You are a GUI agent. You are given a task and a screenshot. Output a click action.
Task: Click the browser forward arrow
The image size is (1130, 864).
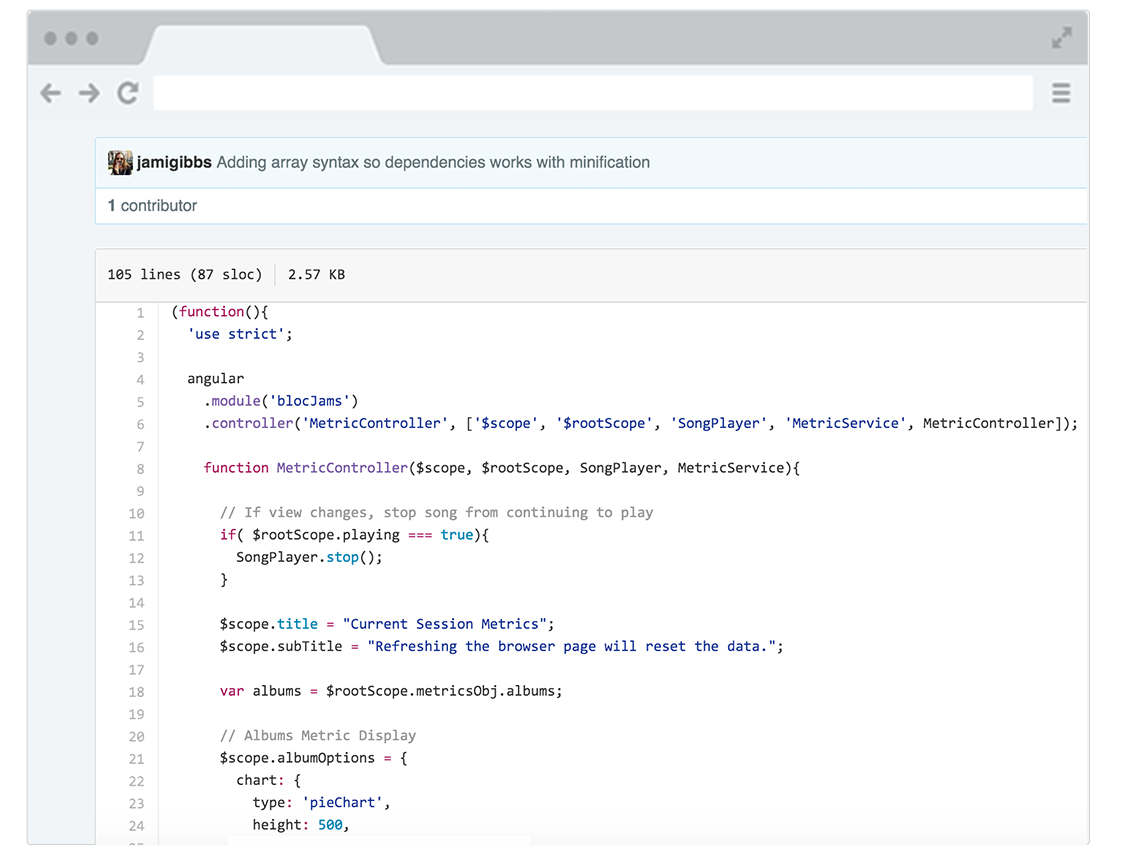[89, 93]
